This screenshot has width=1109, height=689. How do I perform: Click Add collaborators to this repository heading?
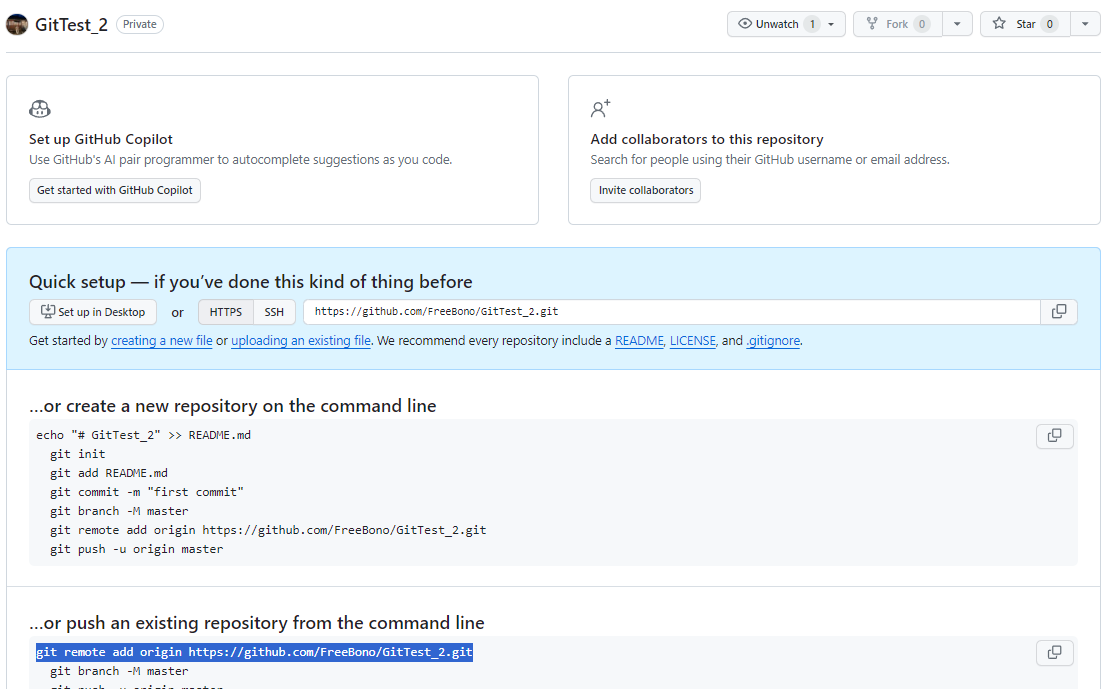707,139
